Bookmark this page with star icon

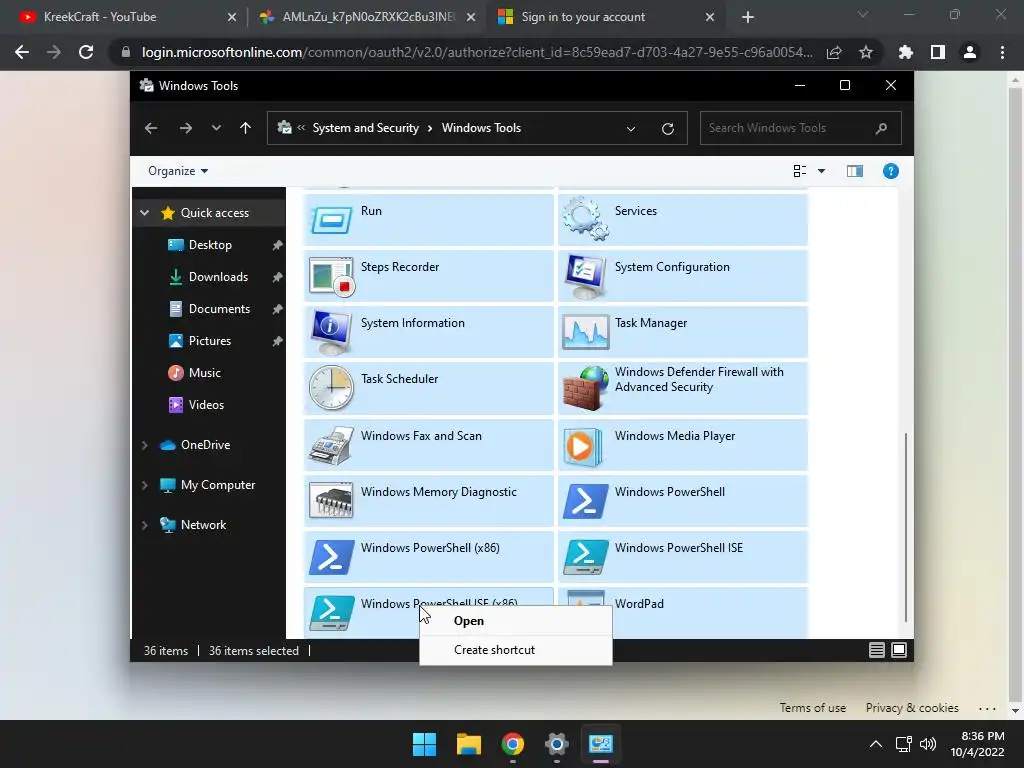pyautogui.click(x=866, y=52)
